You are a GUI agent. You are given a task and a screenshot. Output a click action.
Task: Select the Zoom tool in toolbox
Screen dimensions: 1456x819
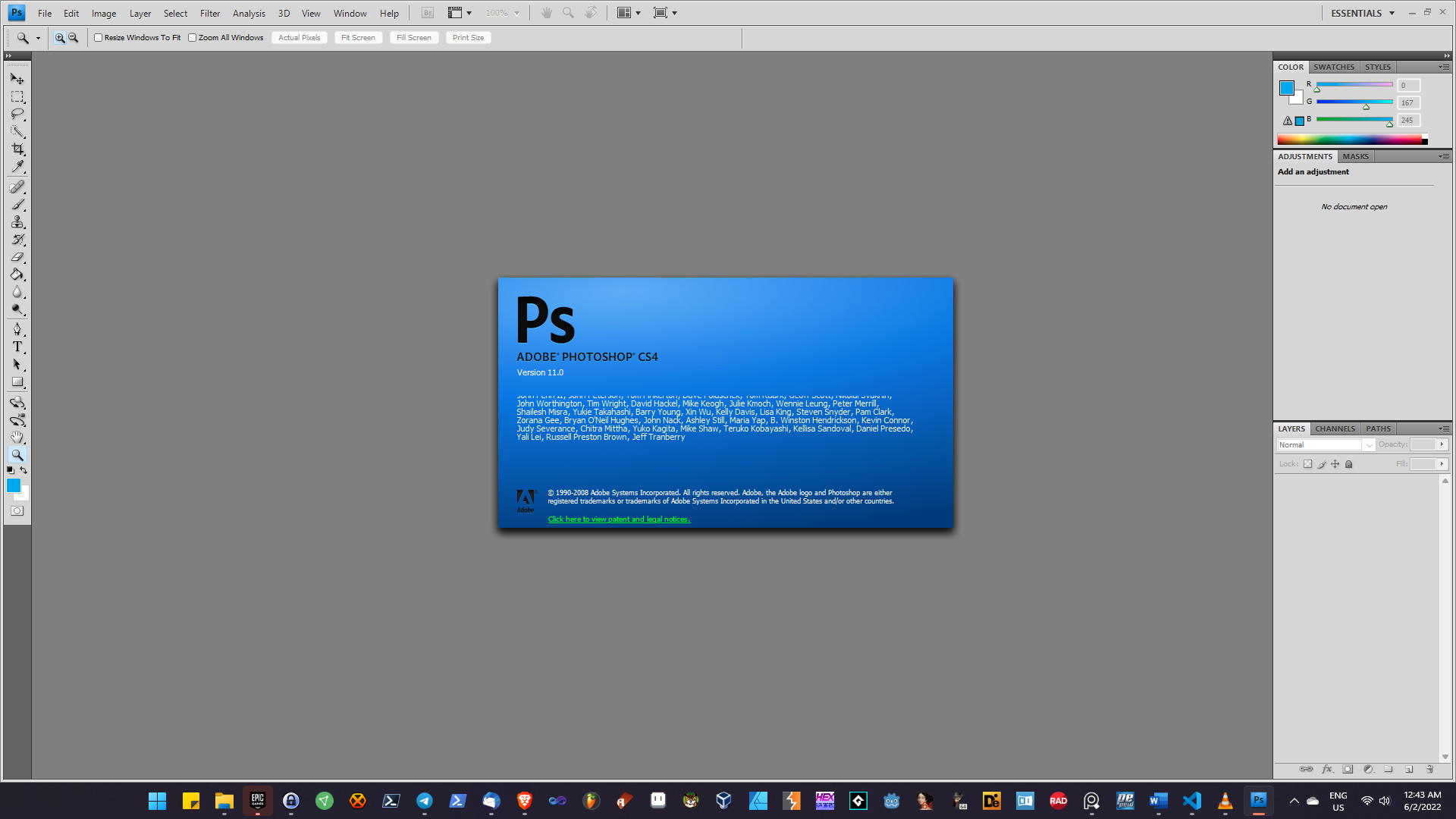(17, 455)
